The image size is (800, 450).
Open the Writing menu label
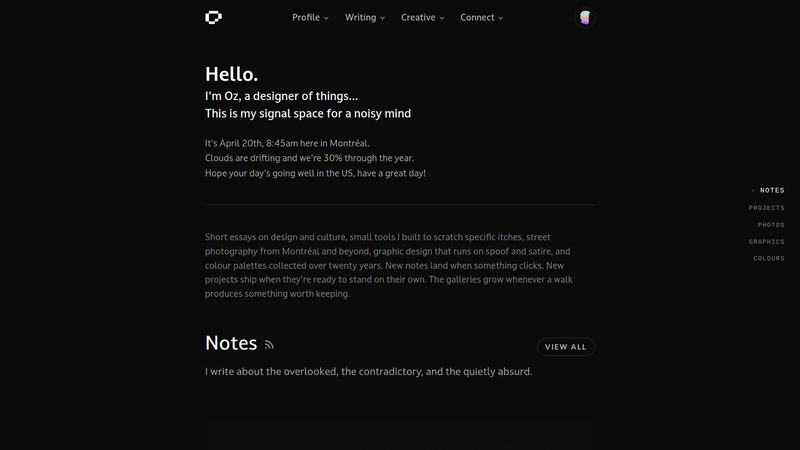click(x=360, y=17)
